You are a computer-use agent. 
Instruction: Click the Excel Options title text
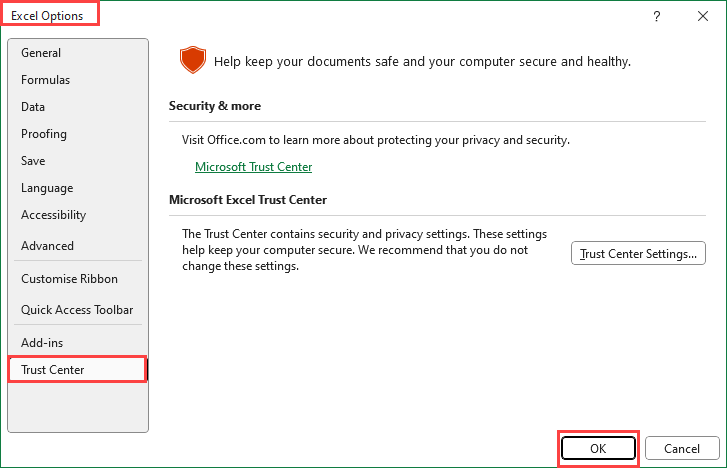coord(47,16)
